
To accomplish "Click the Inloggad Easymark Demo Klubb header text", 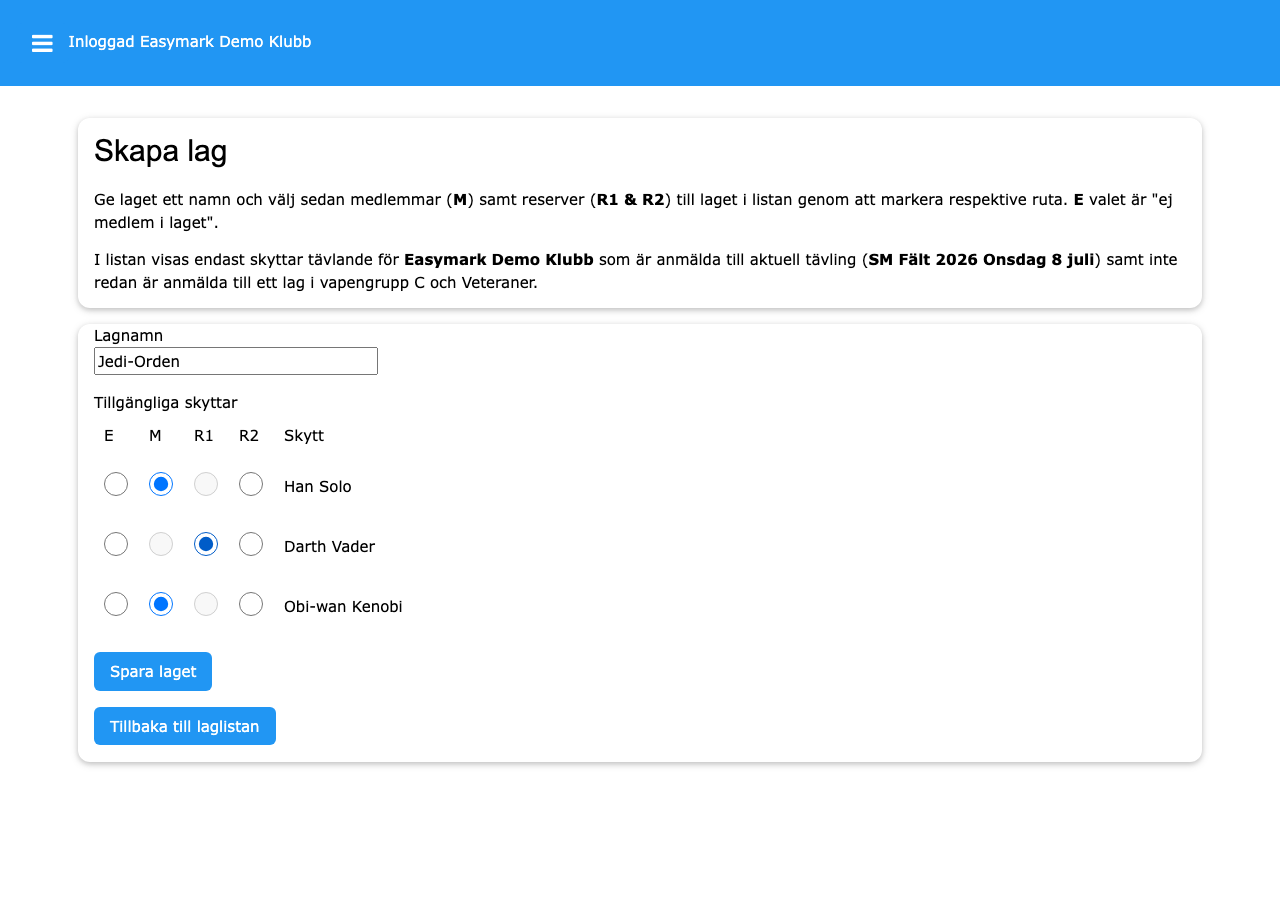I will (190, 42).
